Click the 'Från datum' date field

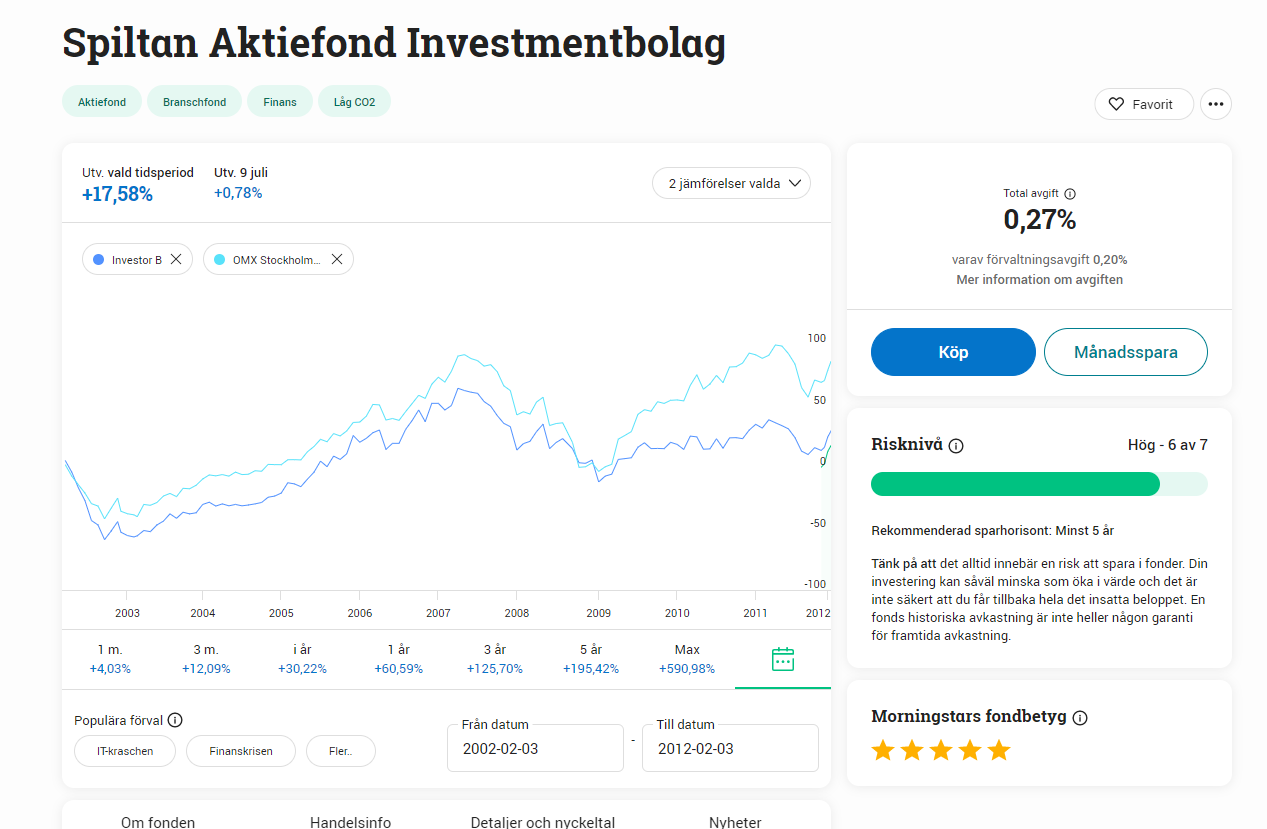pos(535,749)
